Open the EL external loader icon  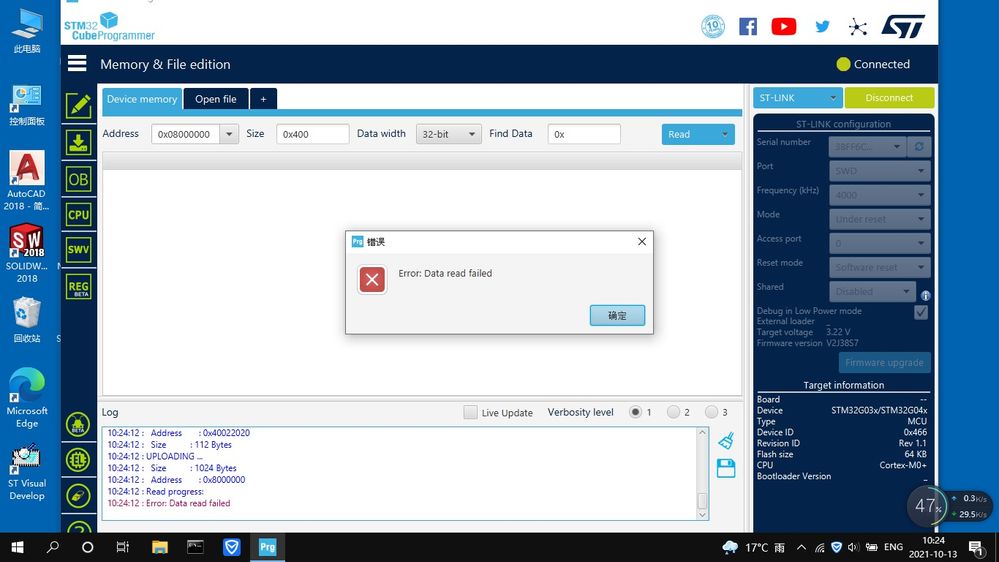click(78, 460)
